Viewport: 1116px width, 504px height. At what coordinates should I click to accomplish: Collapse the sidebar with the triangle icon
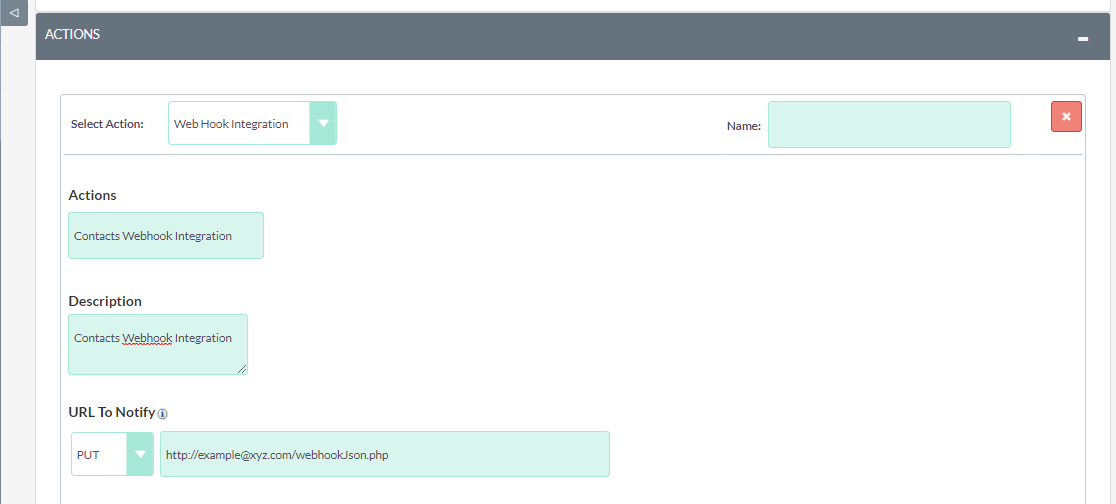(x=14, y=13)
